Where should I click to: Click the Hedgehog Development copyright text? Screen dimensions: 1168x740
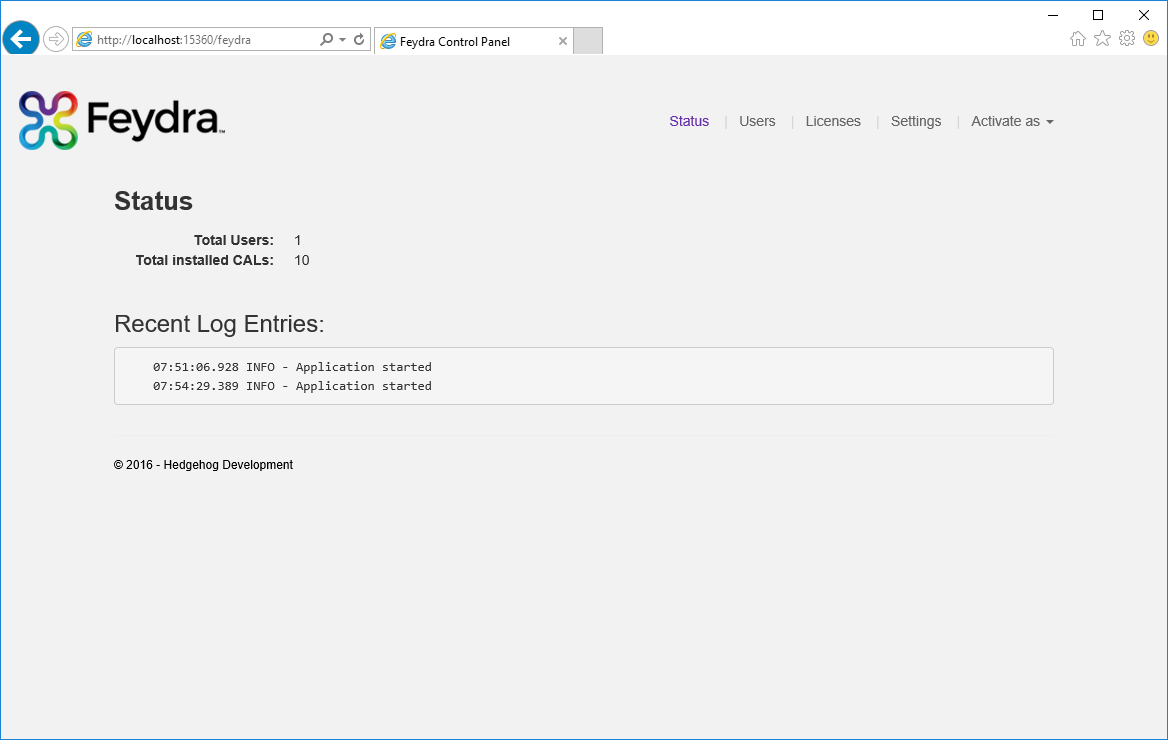[203, 465]
